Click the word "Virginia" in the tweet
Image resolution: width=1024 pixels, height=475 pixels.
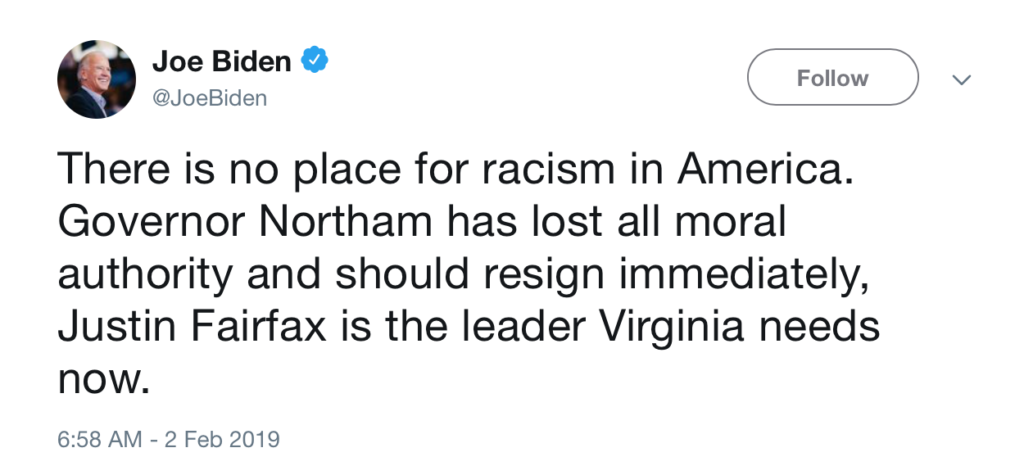click(x=672, y=329)
